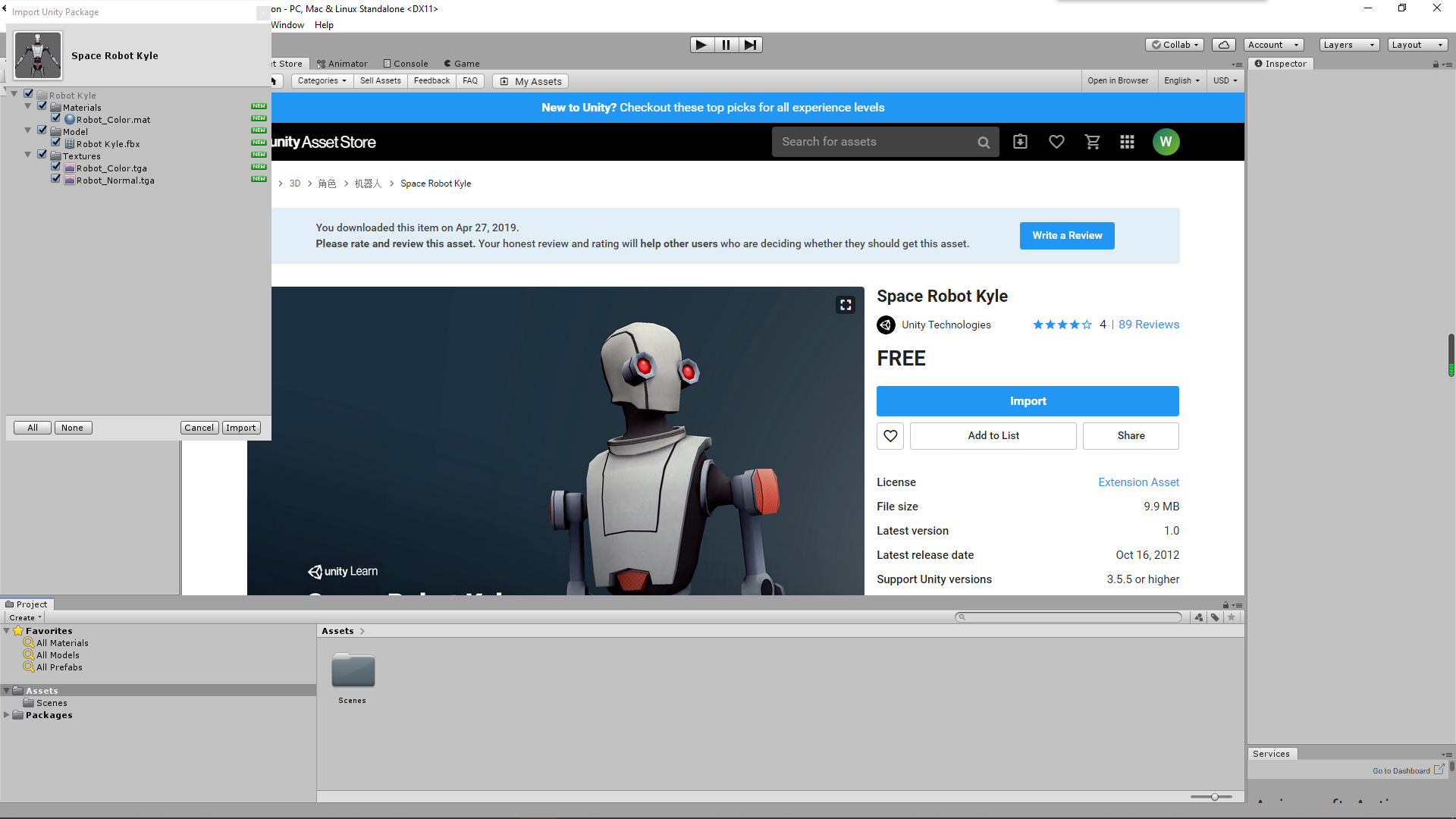1456x819 pixels.
Task: Click the search by type icon in Project panel
Action: pyautogui.click(x=1199, y=617)
